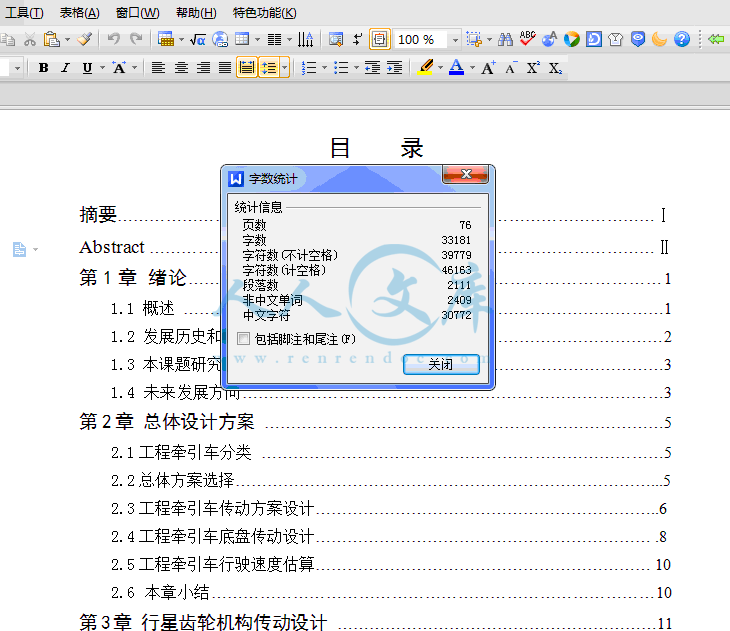The height and width of the screenshot is (631, 730).
Task: Toggle the line spacing button
Action: point(269,68)
